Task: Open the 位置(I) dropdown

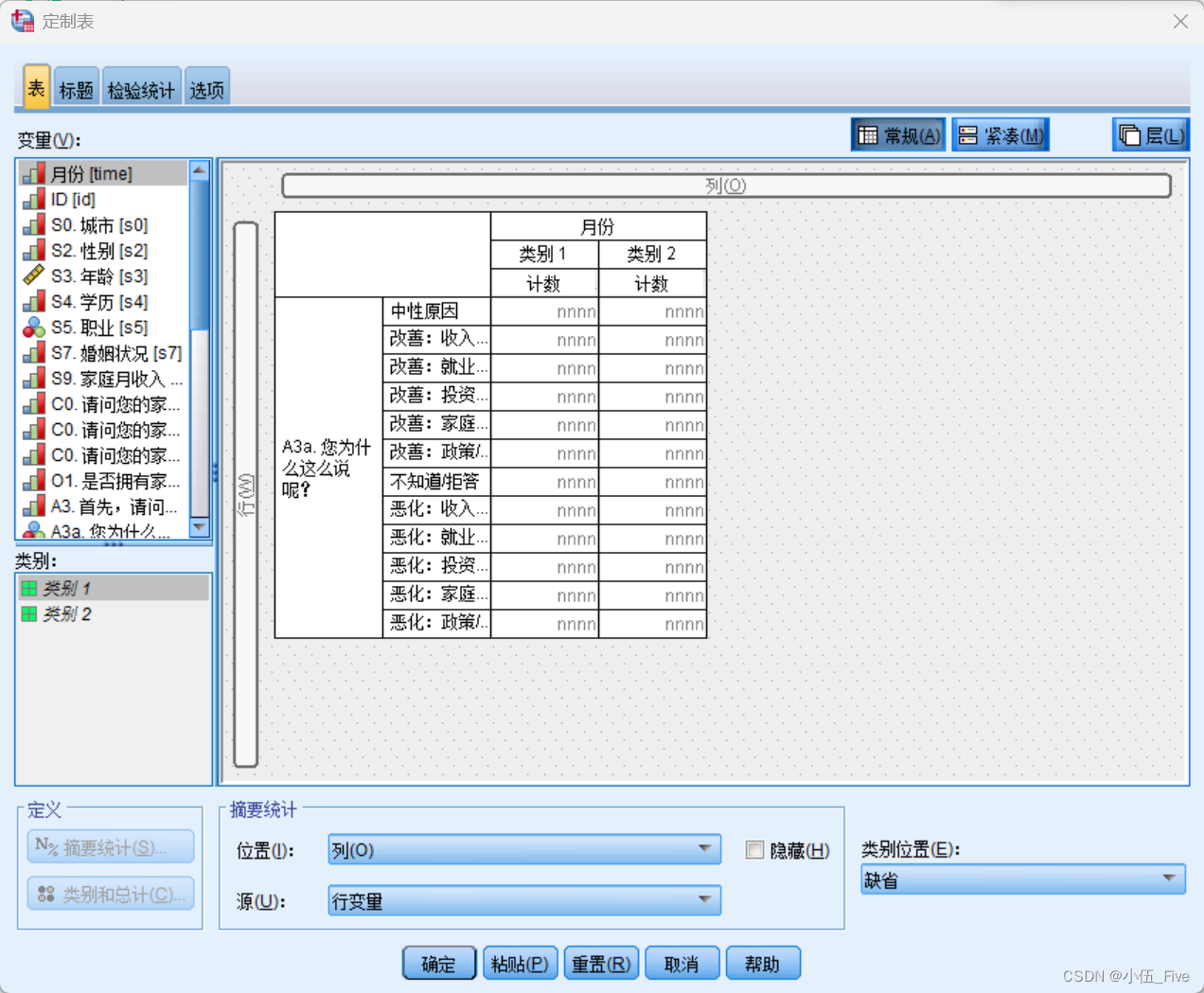Action: (x=524, y=849)
